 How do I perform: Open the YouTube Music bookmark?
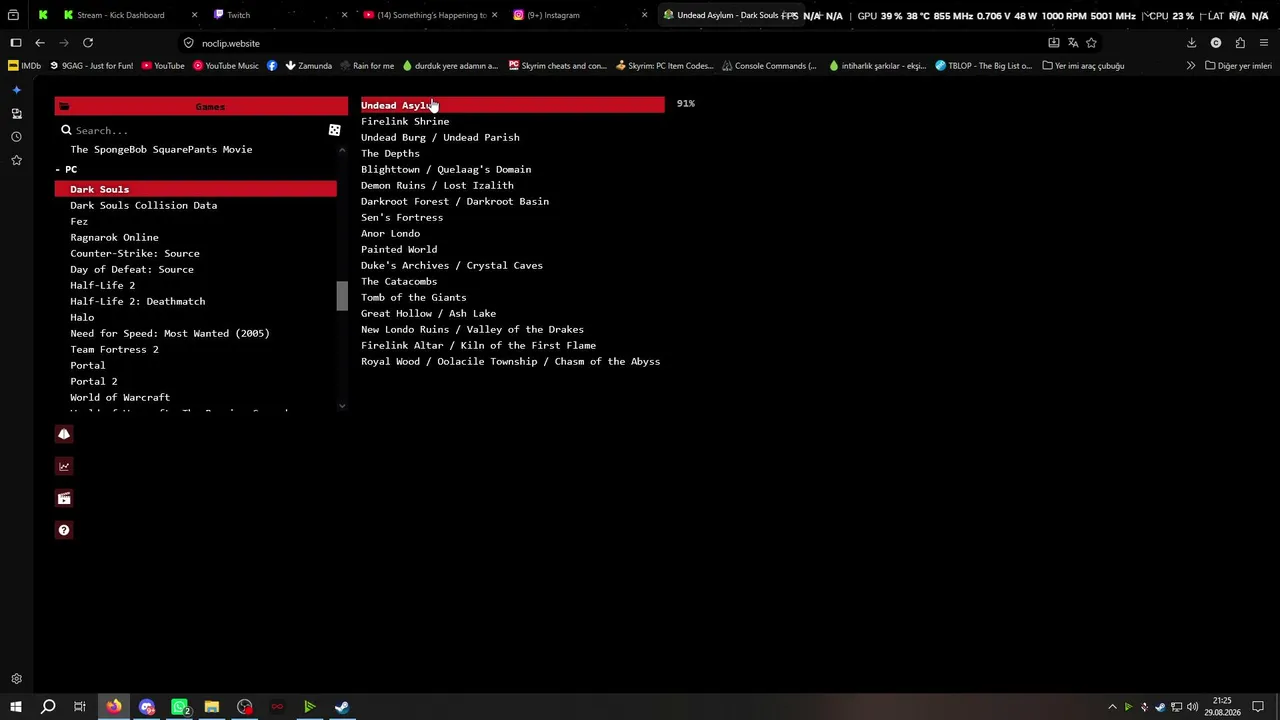point(225,66)
